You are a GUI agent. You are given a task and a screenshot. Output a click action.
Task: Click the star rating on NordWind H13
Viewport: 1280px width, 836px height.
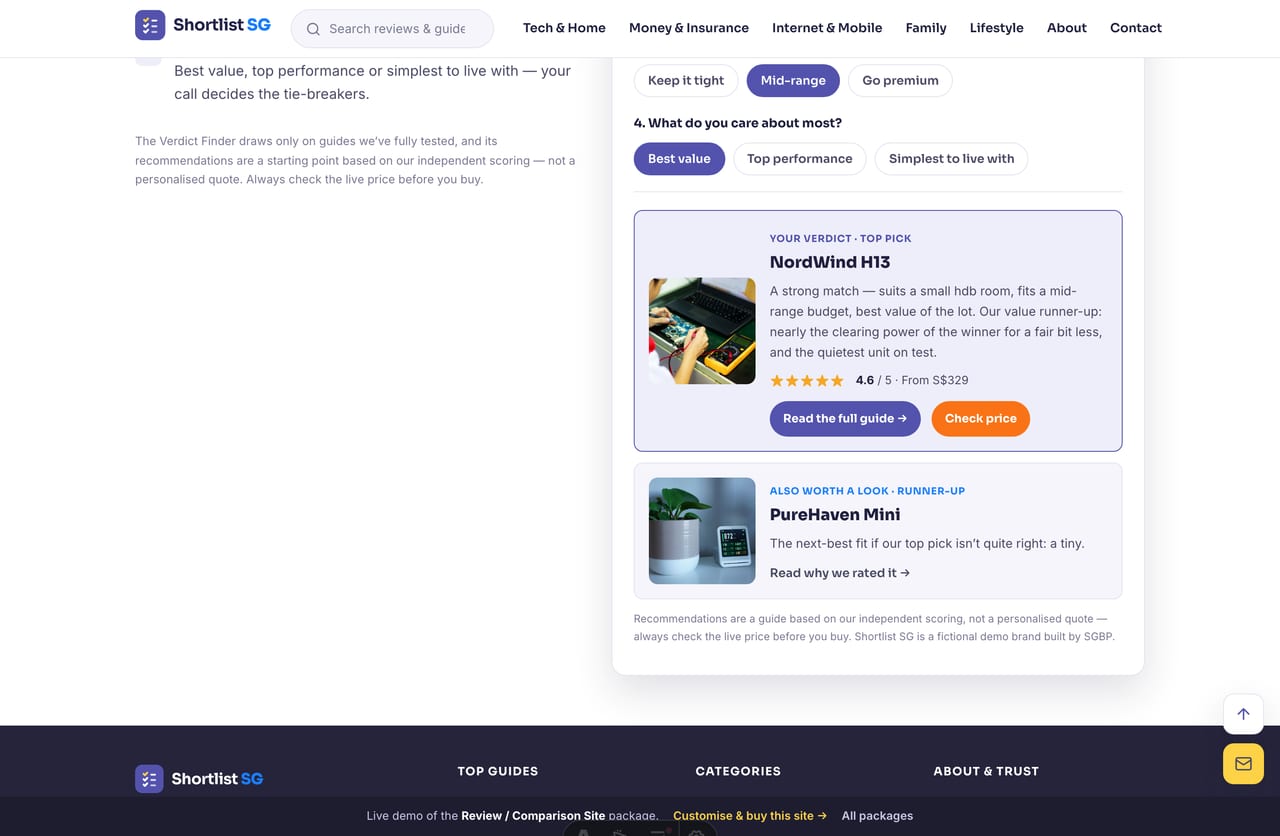pos(807,380)
